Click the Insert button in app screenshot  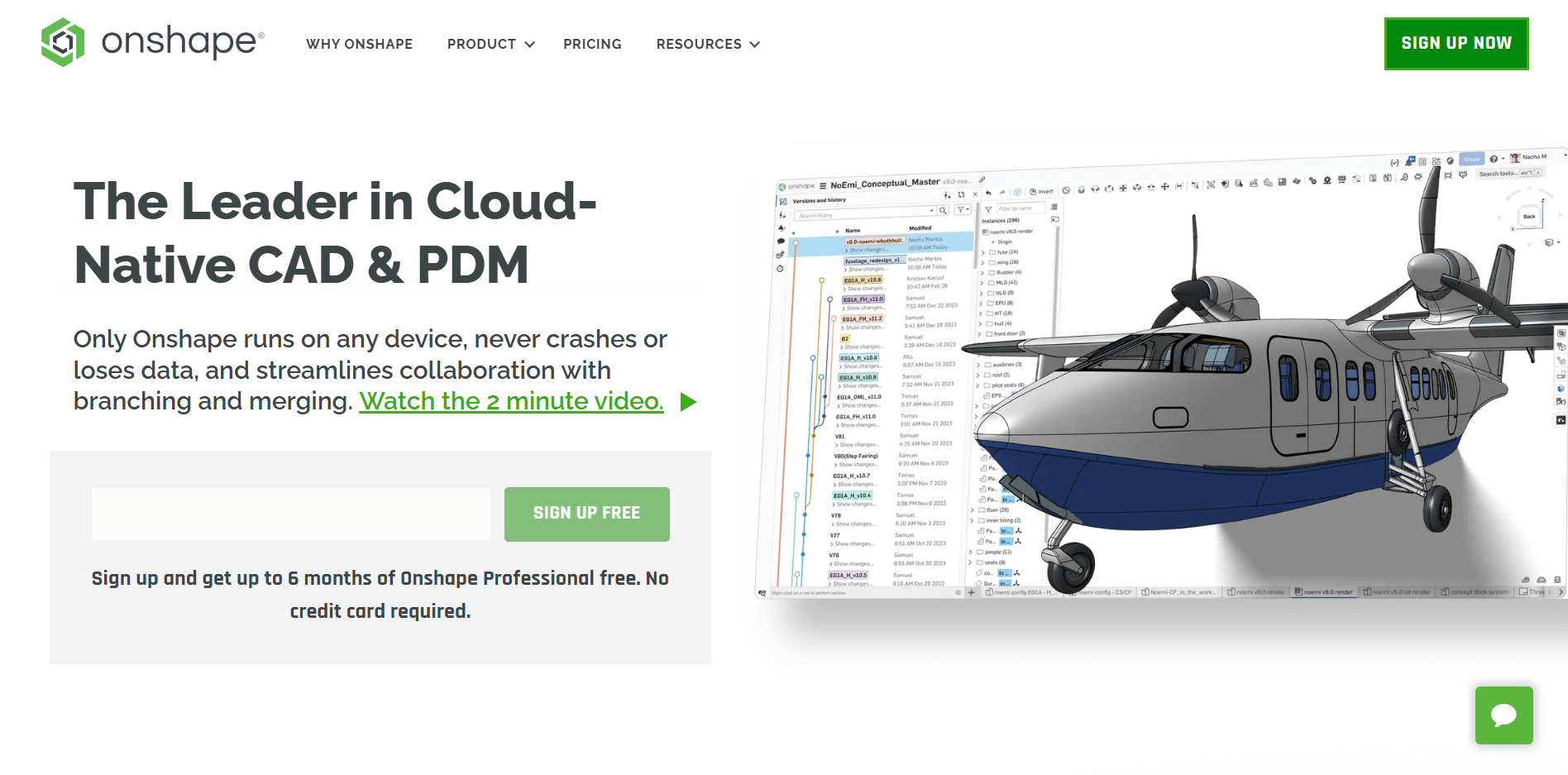[x=1041, y=191]
